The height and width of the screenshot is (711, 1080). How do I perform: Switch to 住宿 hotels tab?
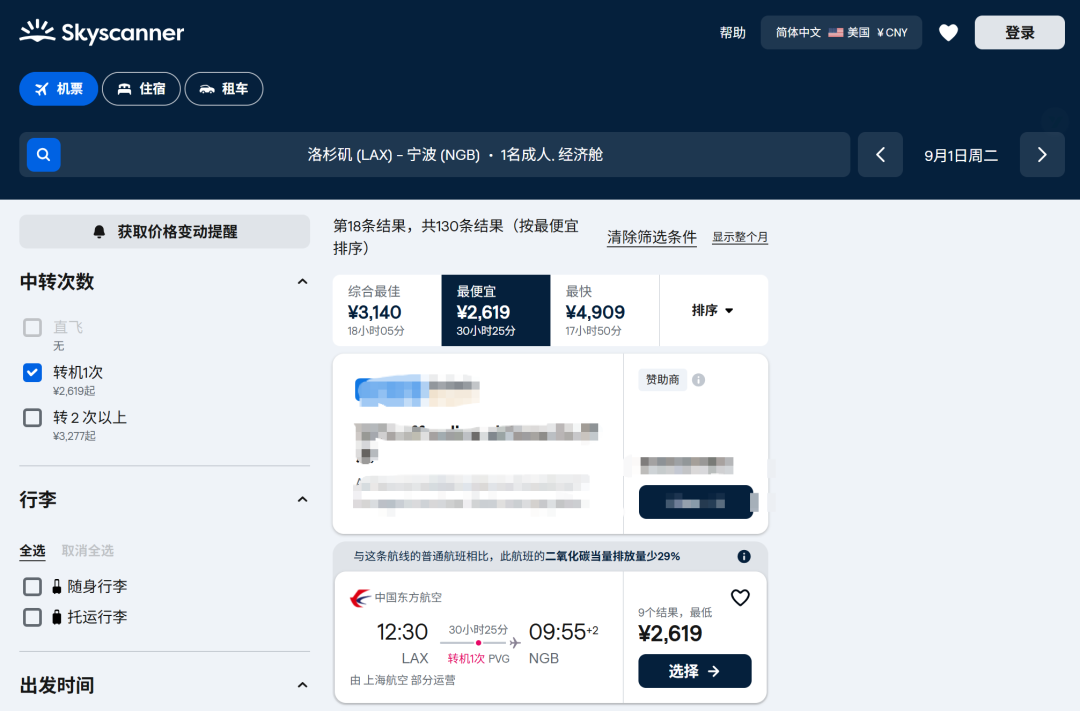tap(141, 89)
